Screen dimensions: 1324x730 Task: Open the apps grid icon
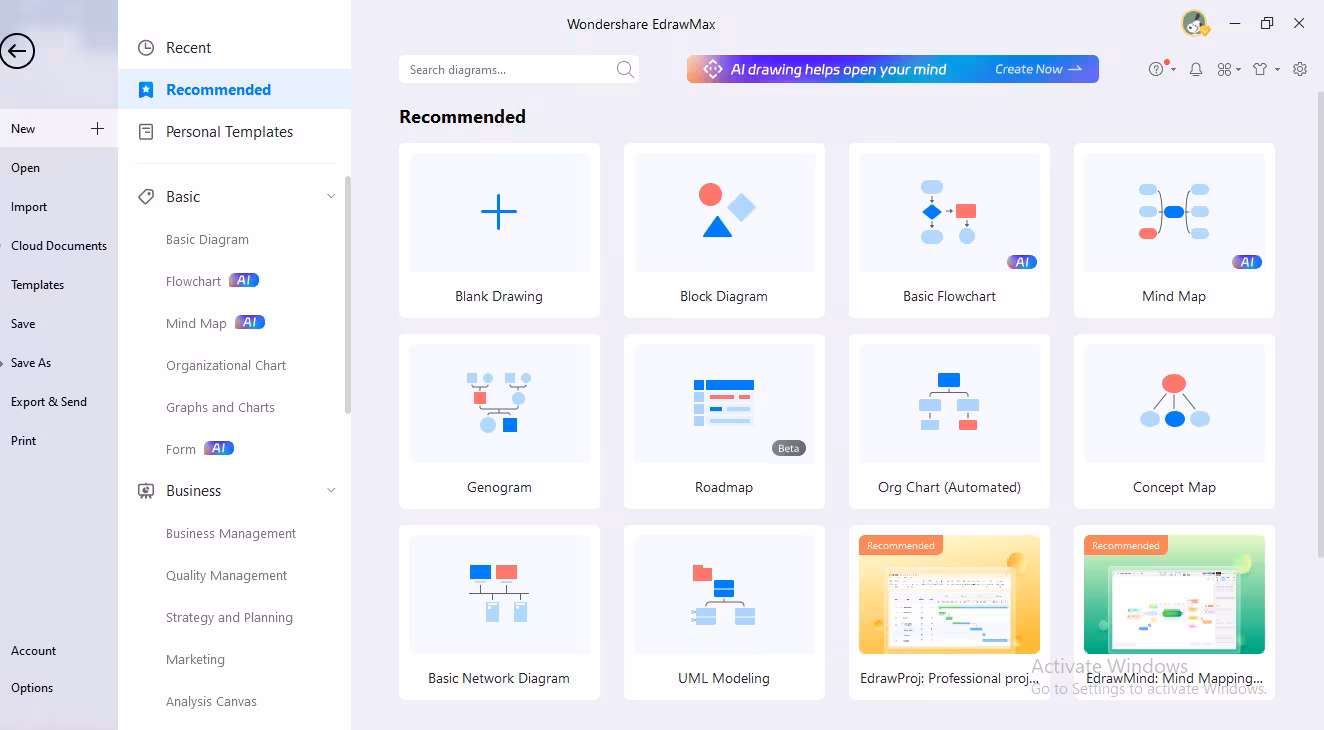point(1224,69)
